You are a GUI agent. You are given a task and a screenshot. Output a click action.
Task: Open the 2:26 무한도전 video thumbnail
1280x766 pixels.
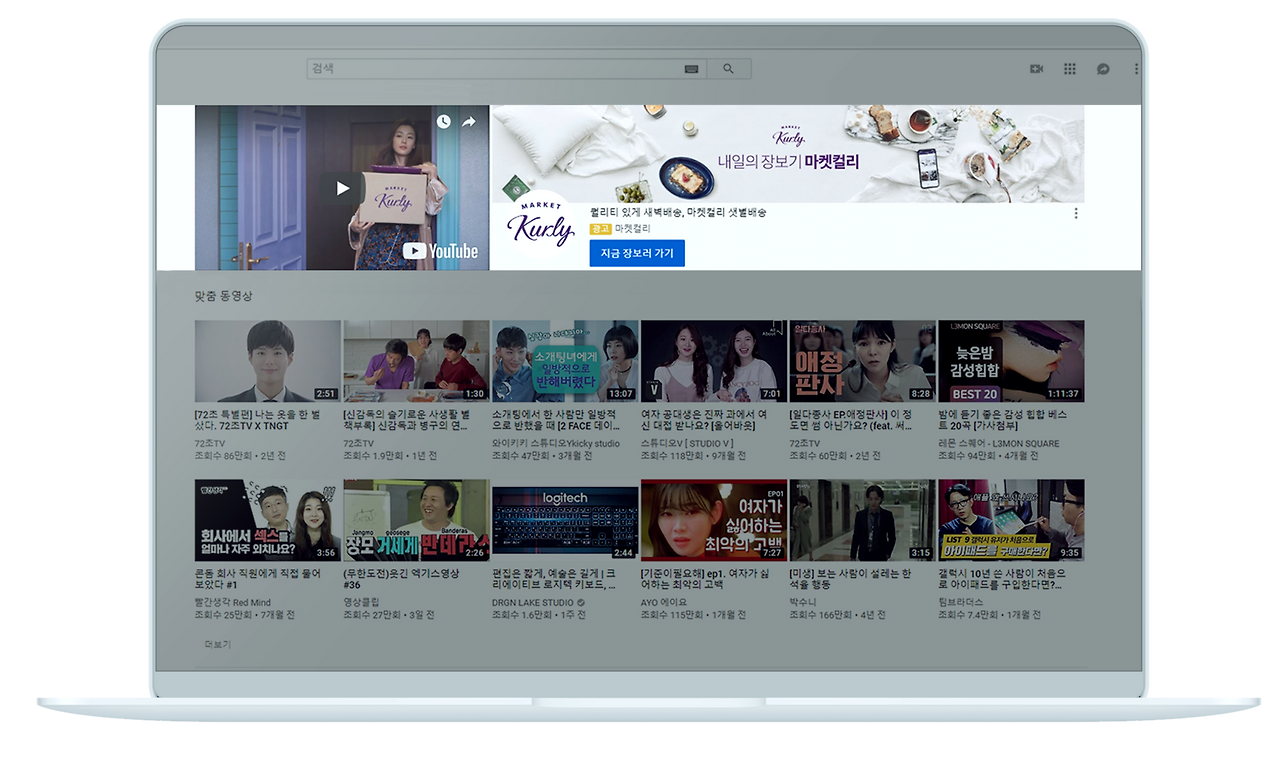pyautogui.click(x=416, y=520)
